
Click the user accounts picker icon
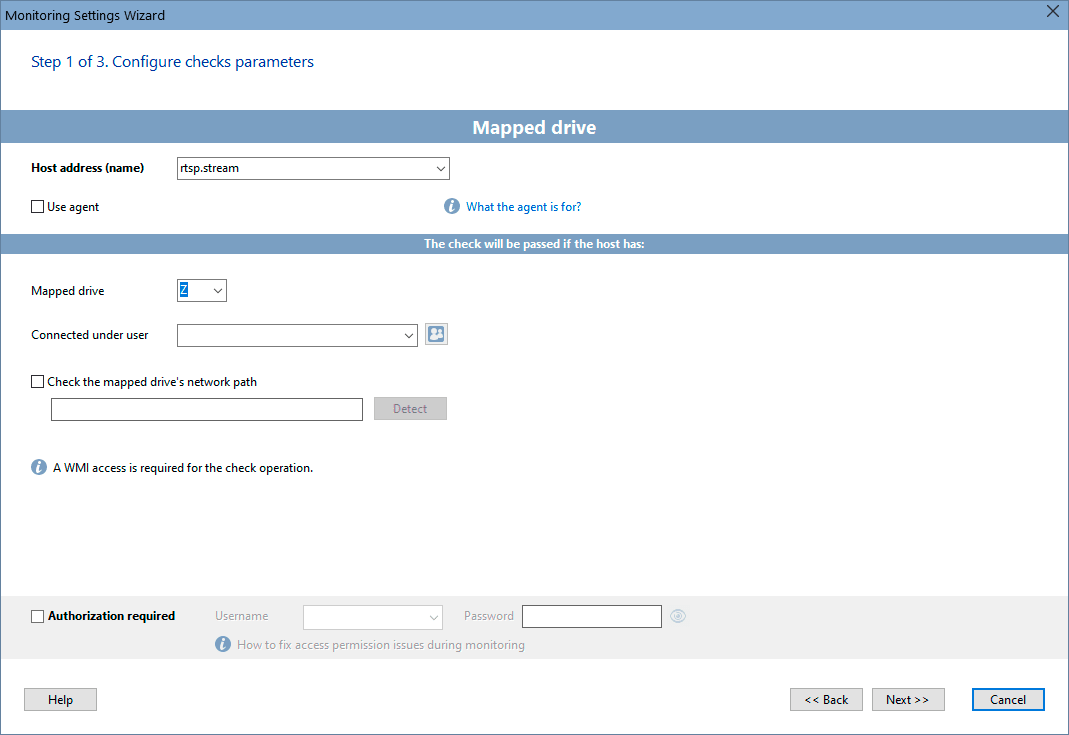click(436, 334)
